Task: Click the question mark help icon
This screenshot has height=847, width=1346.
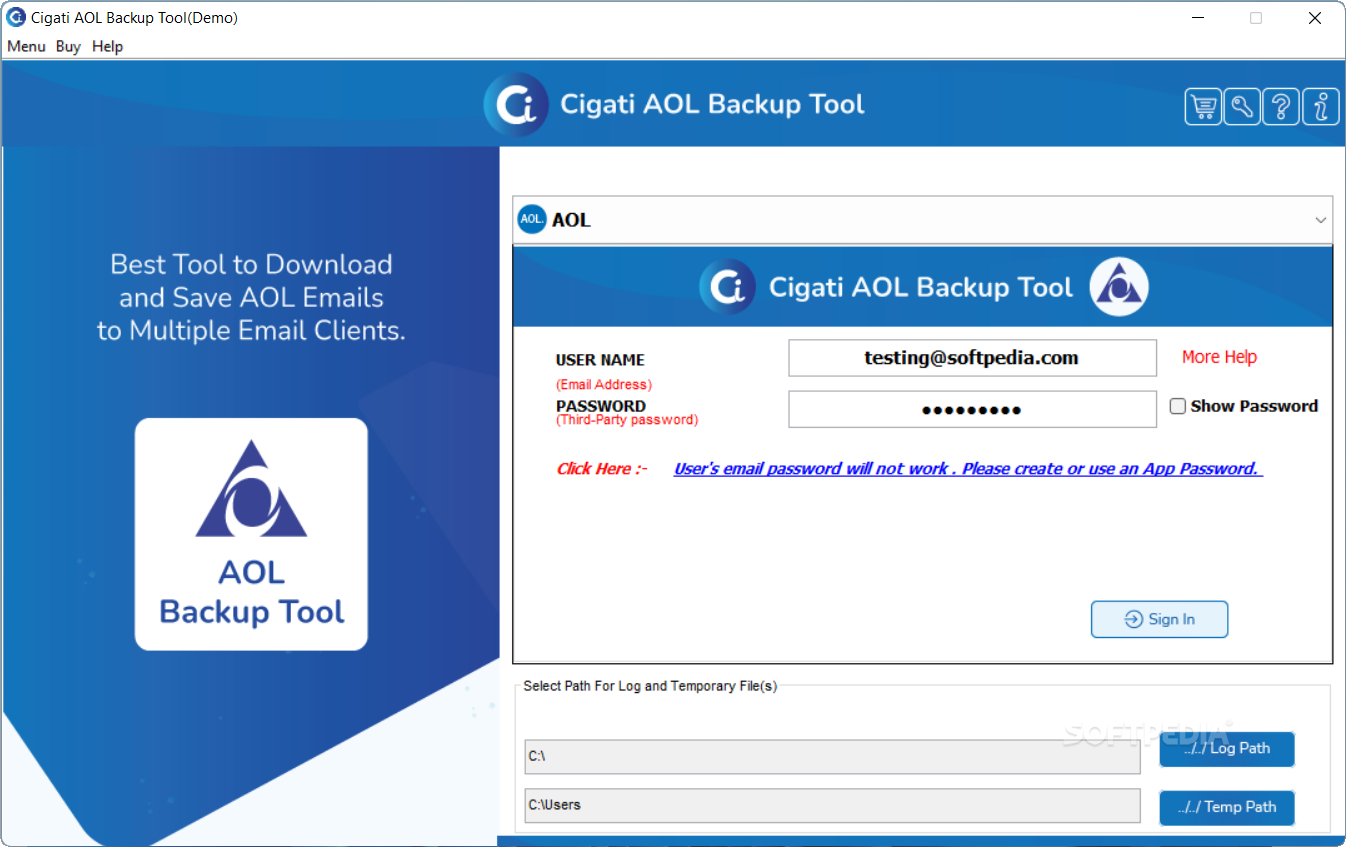Action: pyautogui.click(x=1281, y=106)
